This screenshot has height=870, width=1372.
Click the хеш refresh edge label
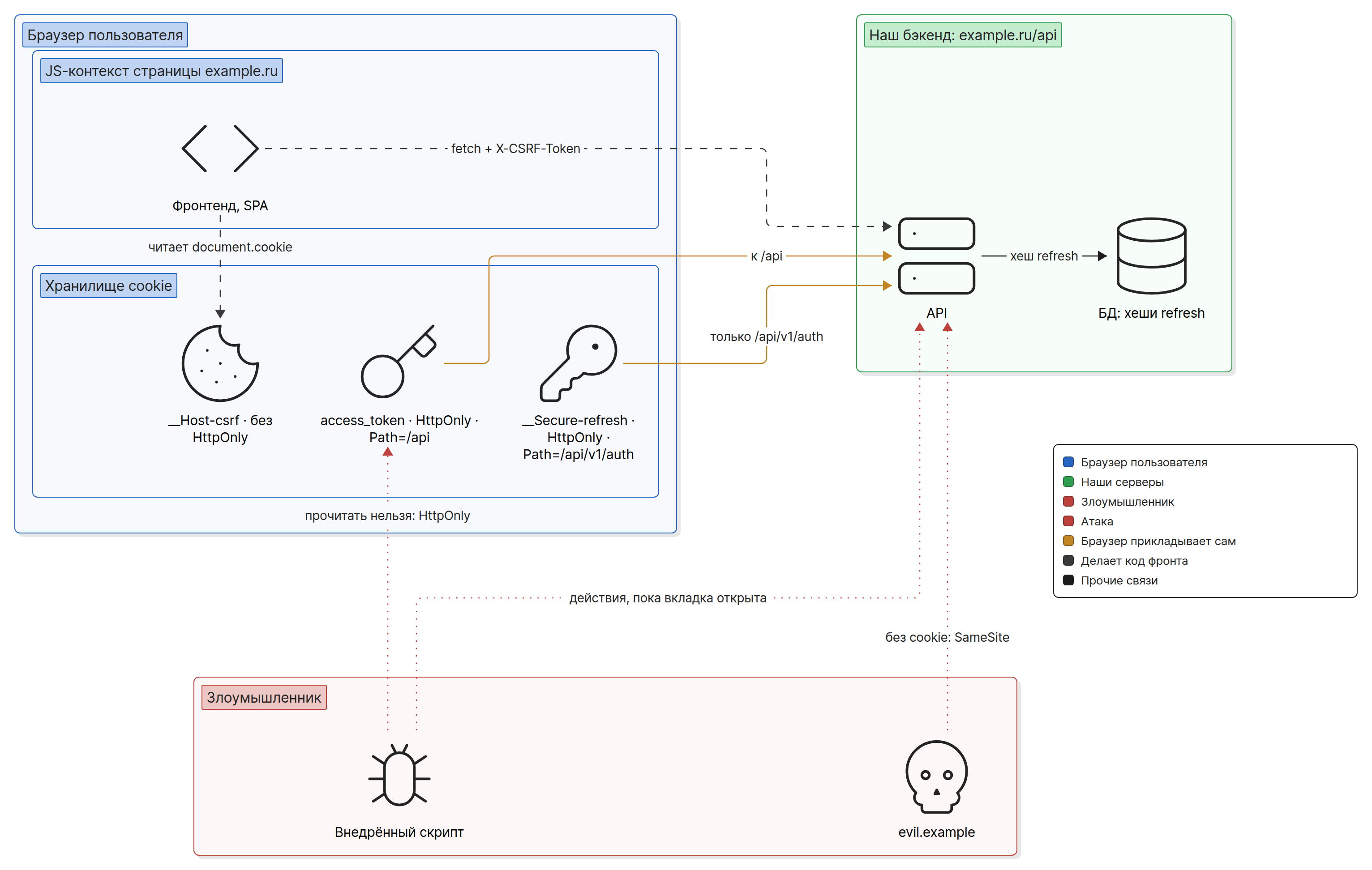pyautogui.click(x=1044, y=256)
